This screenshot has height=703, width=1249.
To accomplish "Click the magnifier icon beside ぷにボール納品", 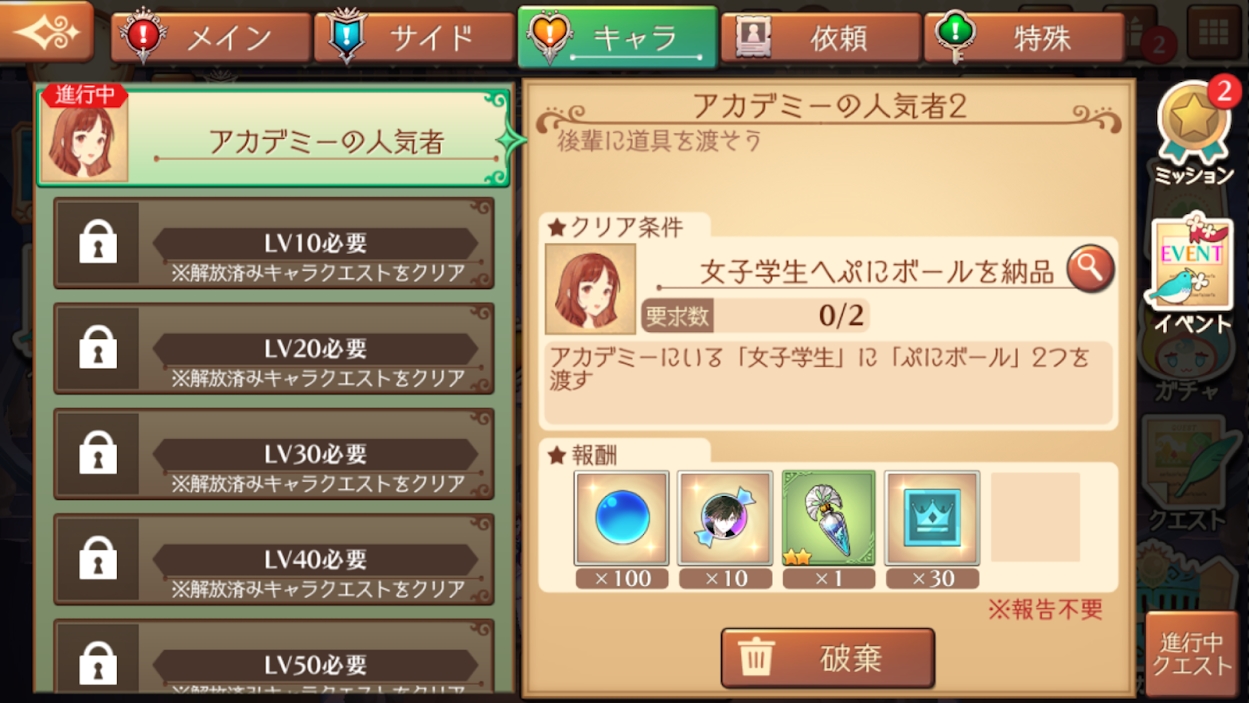I will point(1090,268).
